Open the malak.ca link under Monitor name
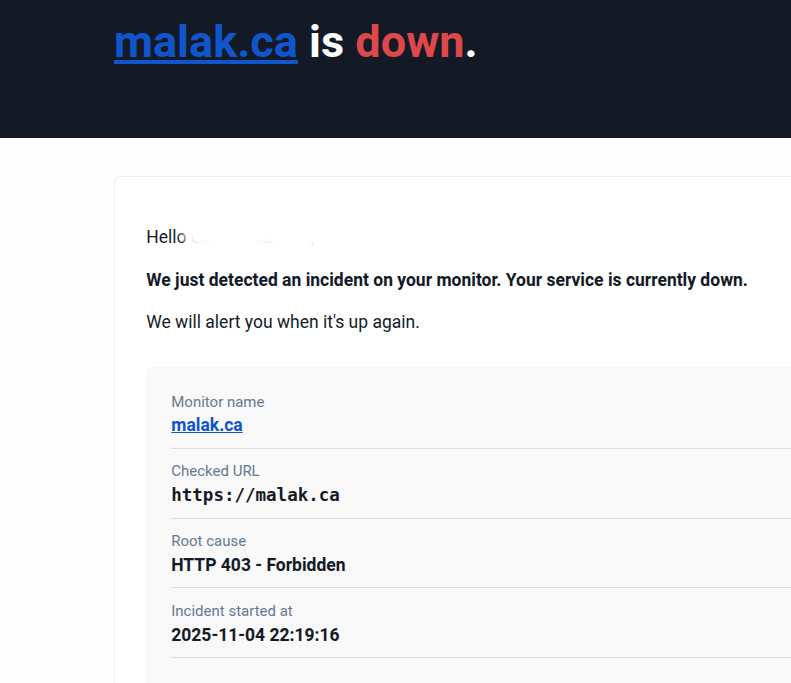Viewport: 791px width, 683px height. (x=207, y=425)
